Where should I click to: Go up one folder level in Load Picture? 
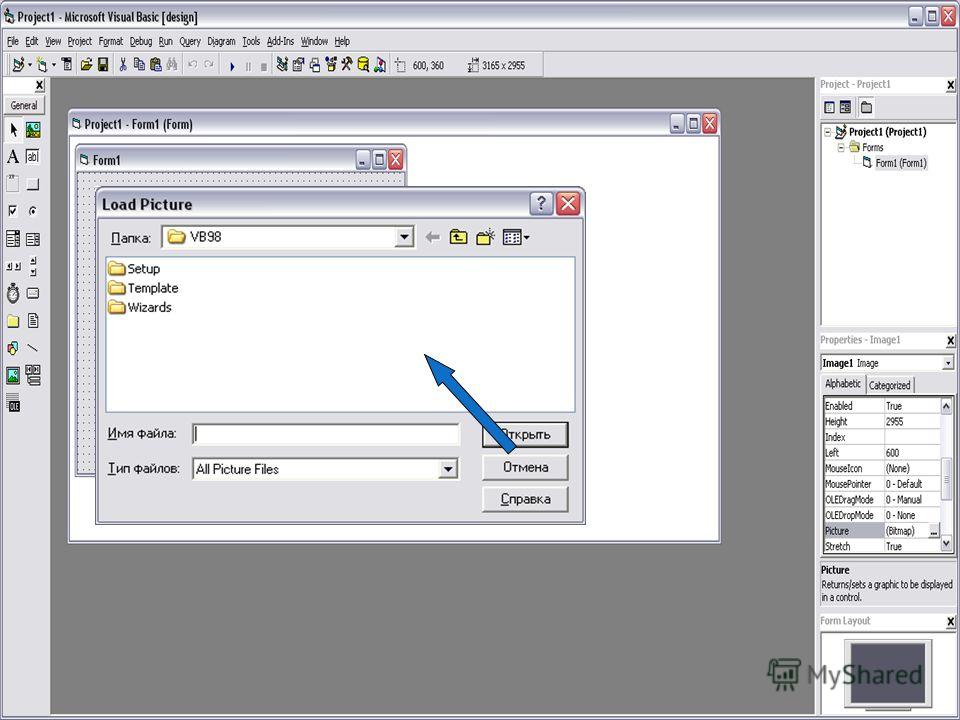point(458,237)
